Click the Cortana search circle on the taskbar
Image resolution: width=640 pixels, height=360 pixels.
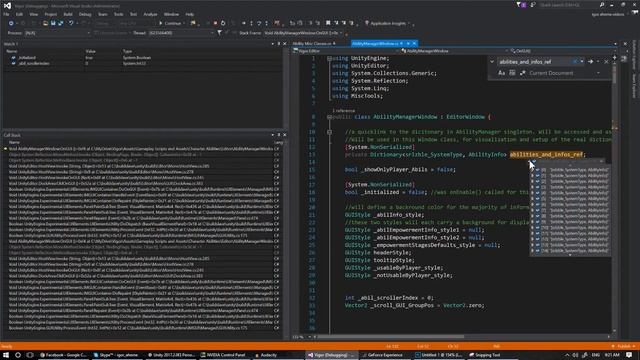(x=18, y=355)
